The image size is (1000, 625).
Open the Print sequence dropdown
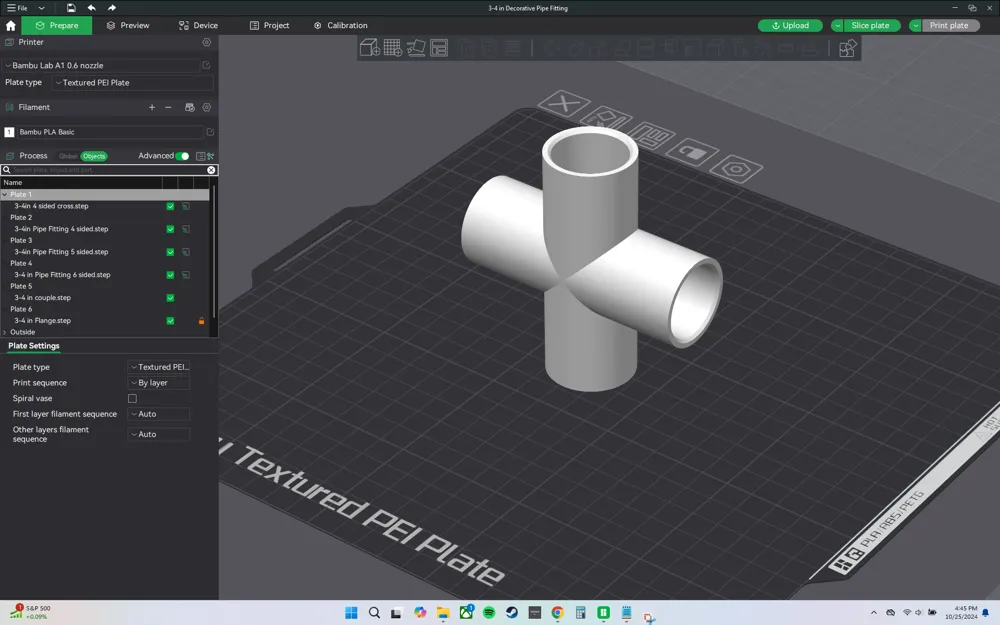pyautogui.click(x=158, y=382)
